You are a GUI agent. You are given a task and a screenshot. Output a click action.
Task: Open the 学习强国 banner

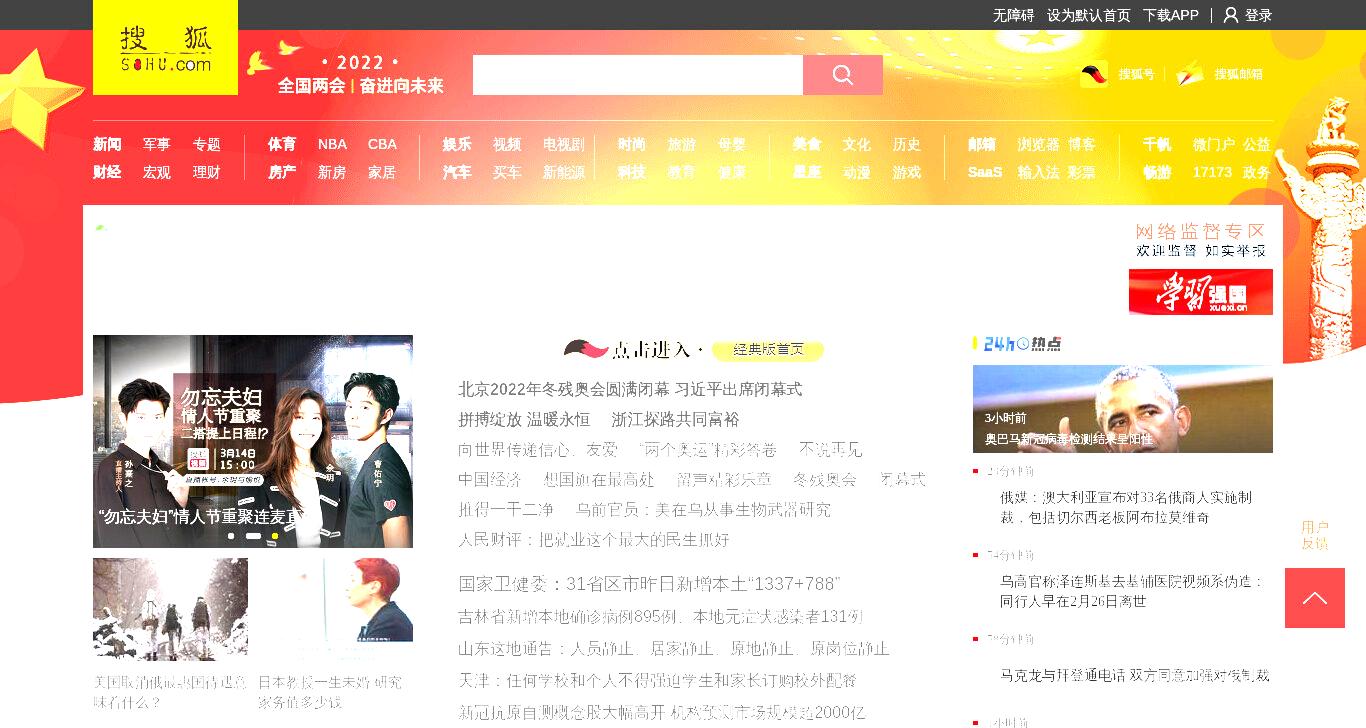coord(1201,292)
